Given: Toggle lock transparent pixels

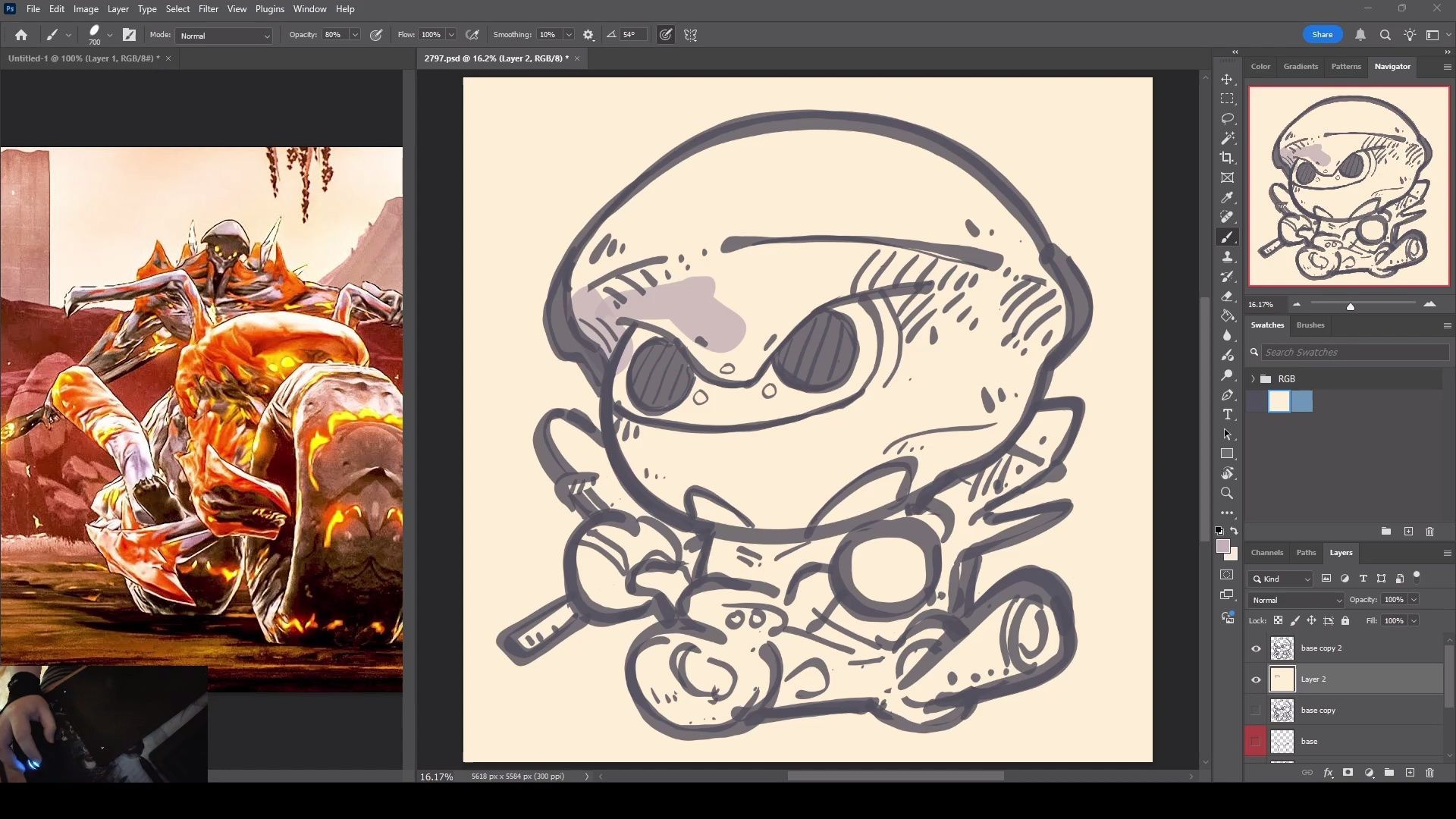Looking at the screenshot, I should 1279,620.
